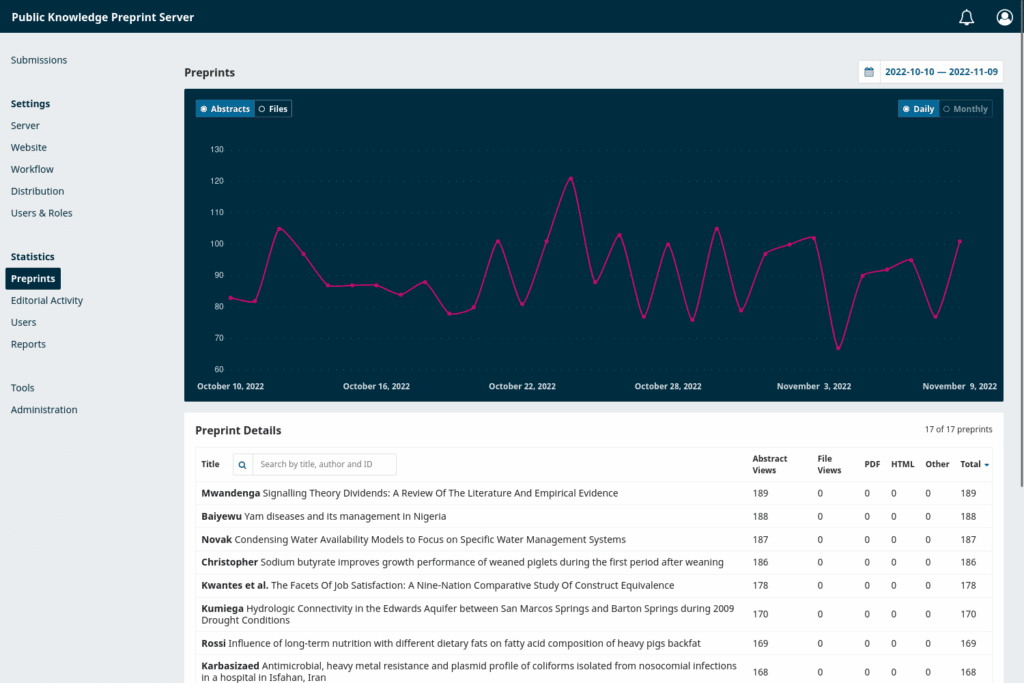Open the Reports section
Image resolution: width=1024 pixels, height=683 pixels.
pyautogui.click(x=28, y=344)
